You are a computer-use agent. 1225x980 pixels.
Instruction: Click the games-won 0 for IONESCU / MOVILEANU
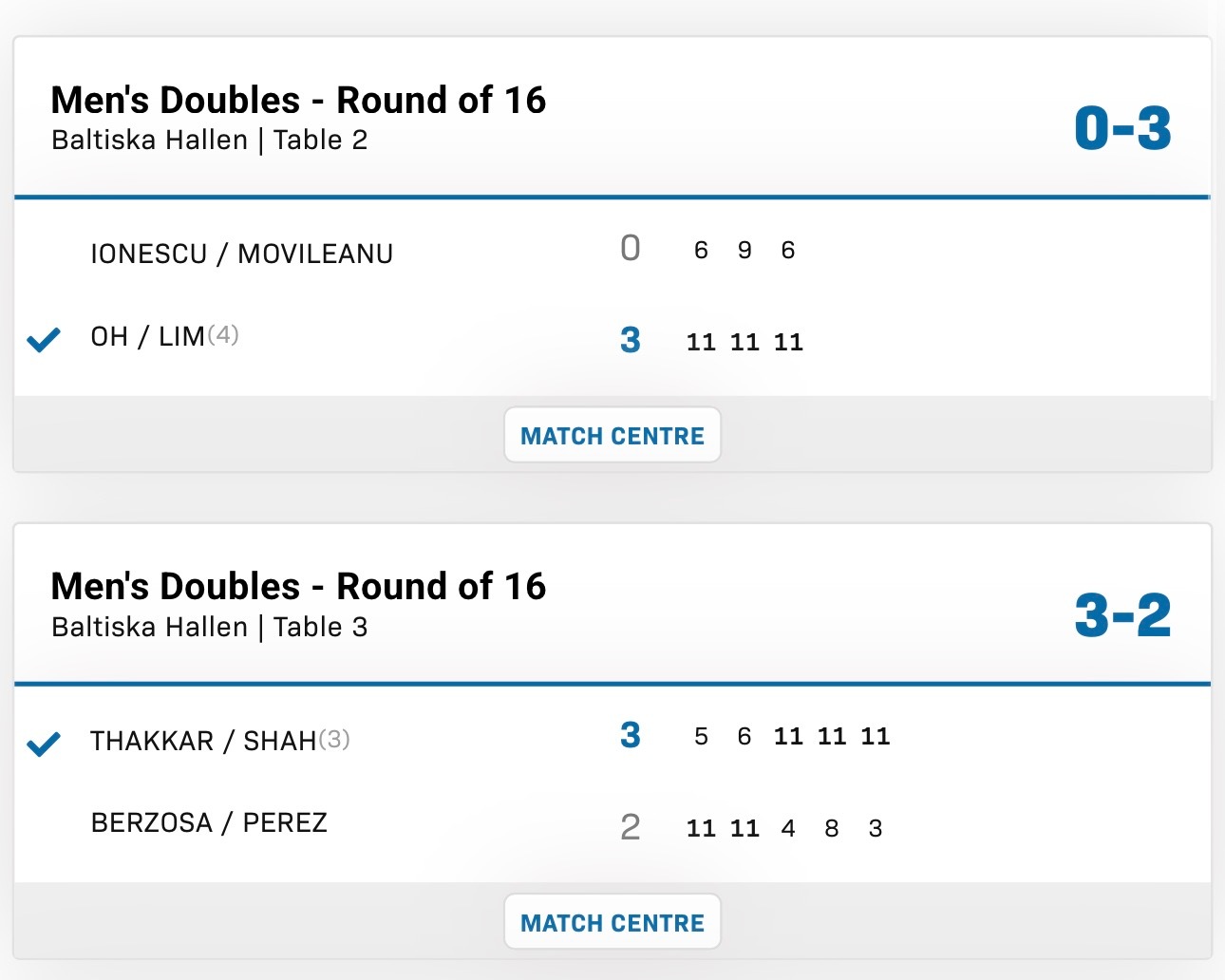click(631, 249)
